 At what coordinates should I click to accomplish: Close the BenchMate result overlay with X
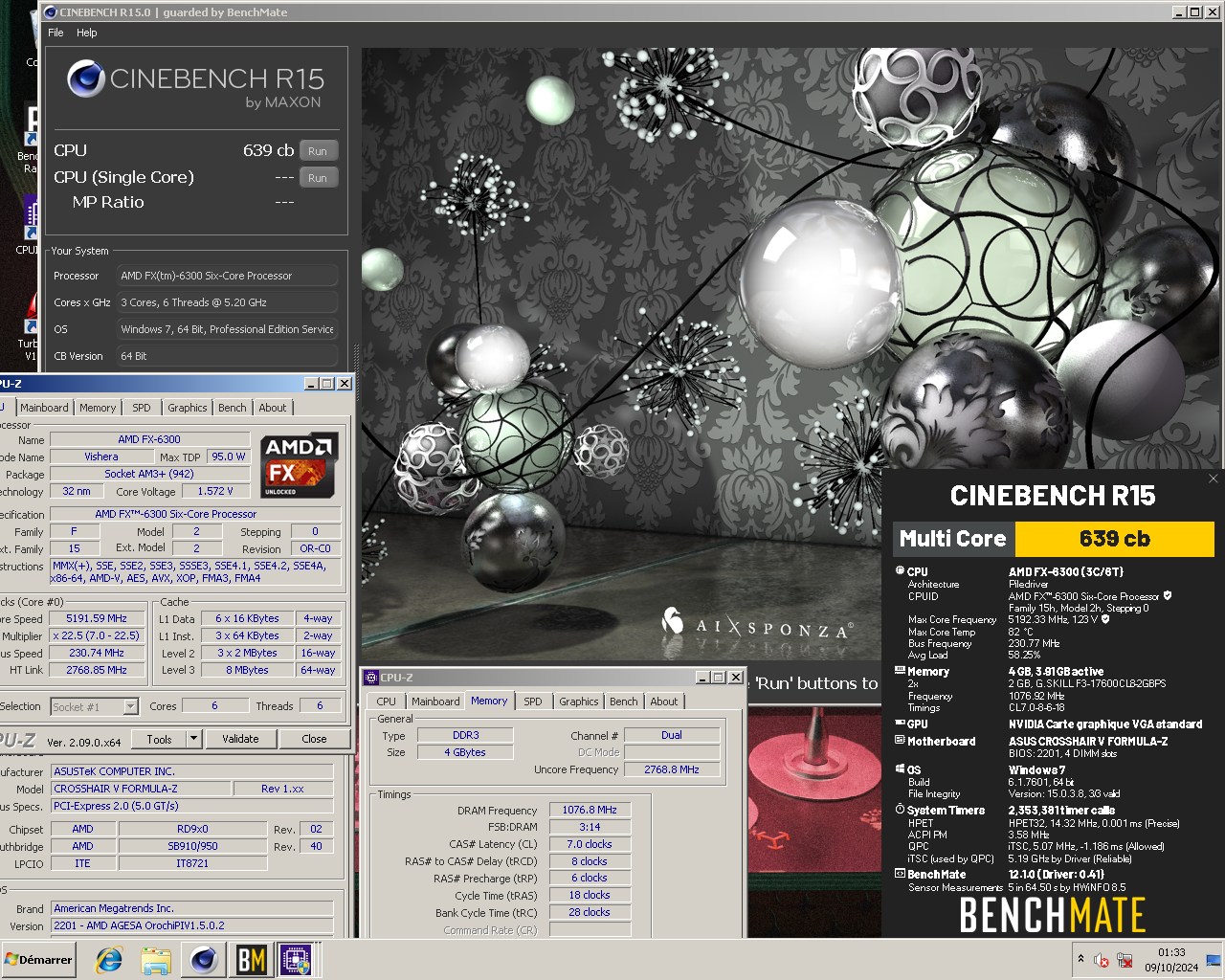(1214, 479)
